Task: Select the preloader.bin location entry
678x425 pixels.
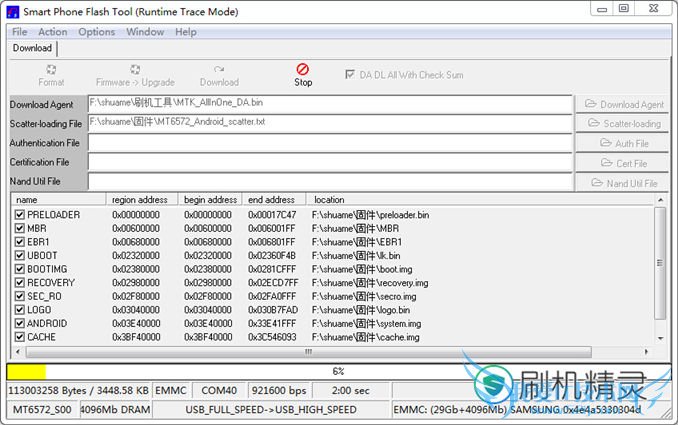Action: 371,215
